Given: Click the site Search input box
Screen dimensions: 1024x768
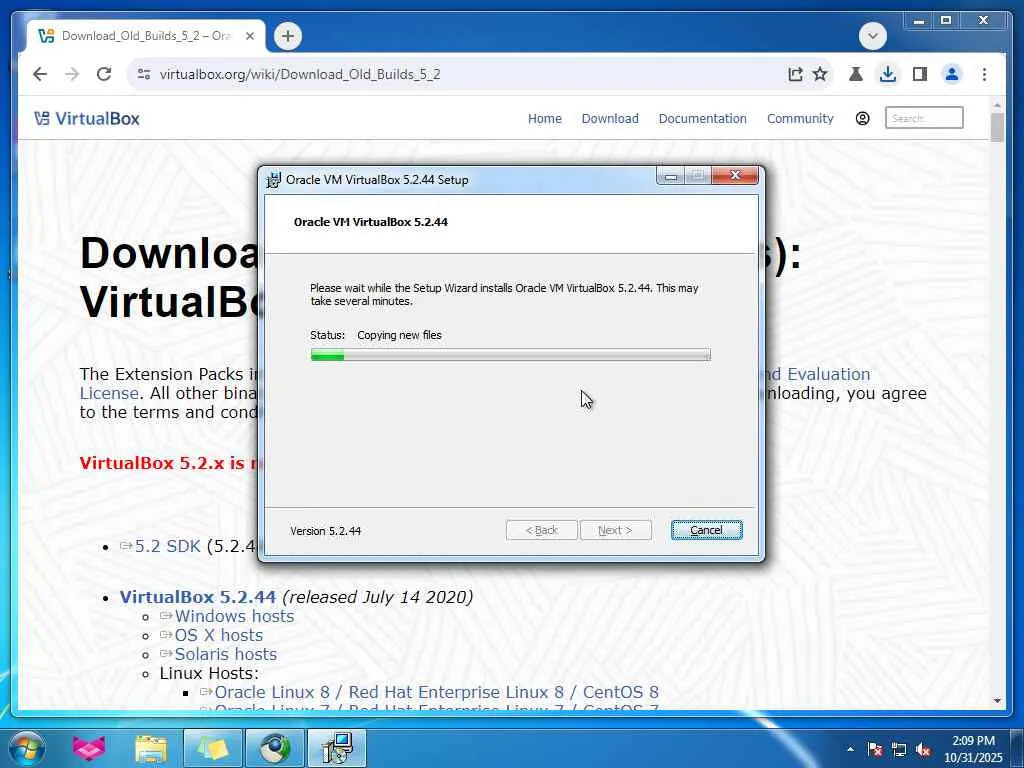Looking at the screenshot, I should click(x=923, y=118).
